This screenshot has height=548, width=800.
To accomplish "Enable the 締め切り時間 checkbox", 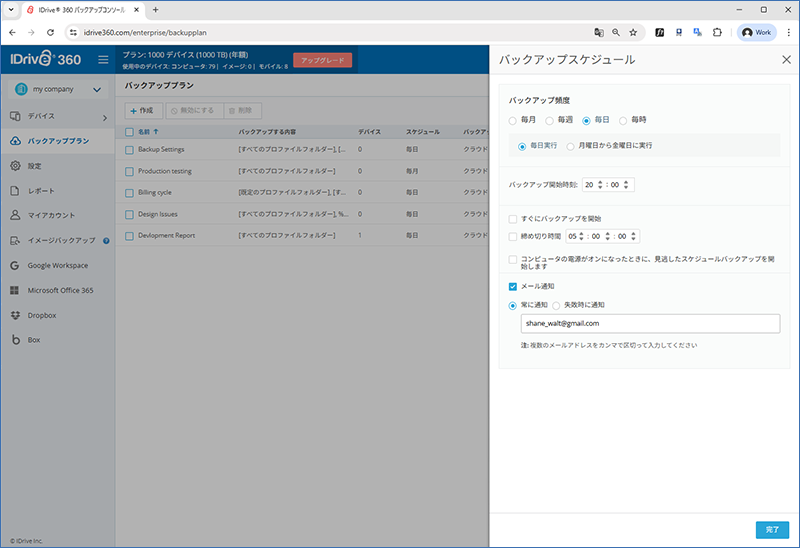I will pyautogui.click(x=513, y=236).
